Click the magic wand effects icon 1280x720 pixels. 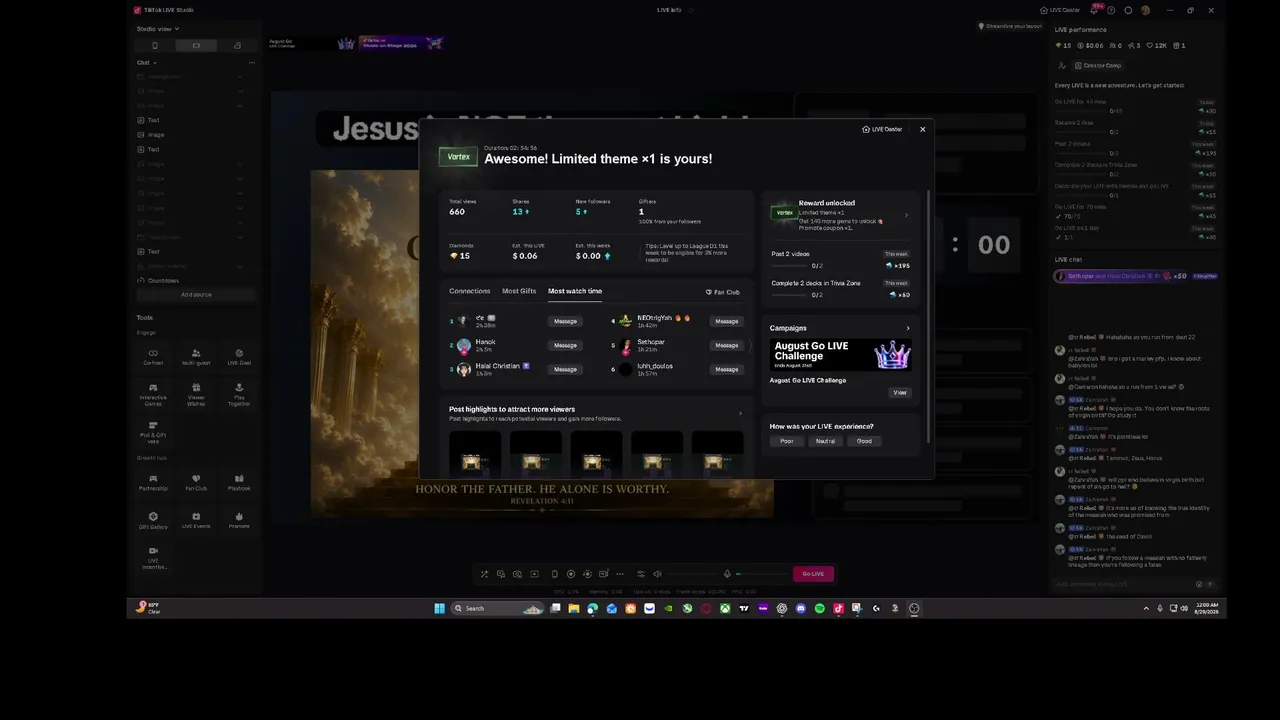pyautogui.click(x=484, y=574)
